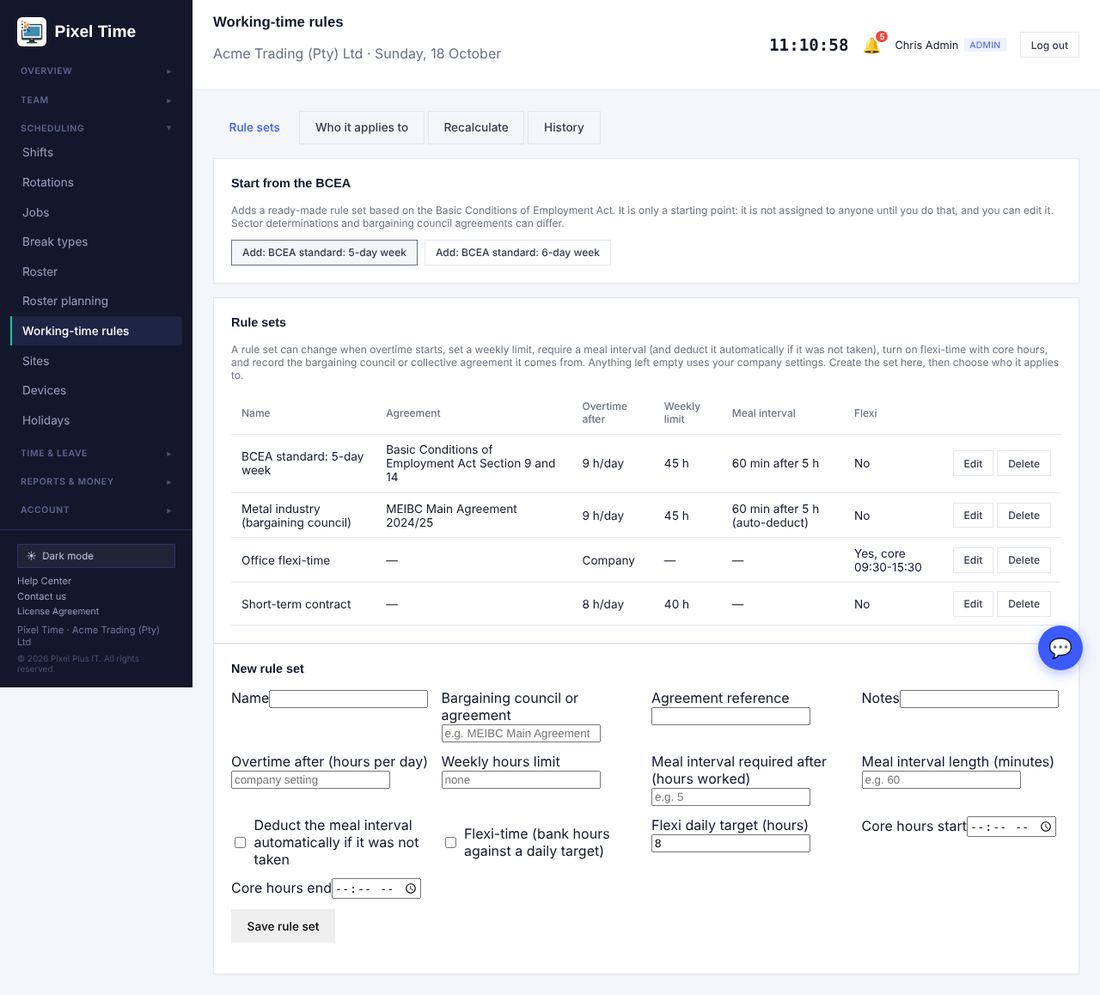Switch to the Who it applies to tab
The image size is (1100, 995).
pos(361,128)
